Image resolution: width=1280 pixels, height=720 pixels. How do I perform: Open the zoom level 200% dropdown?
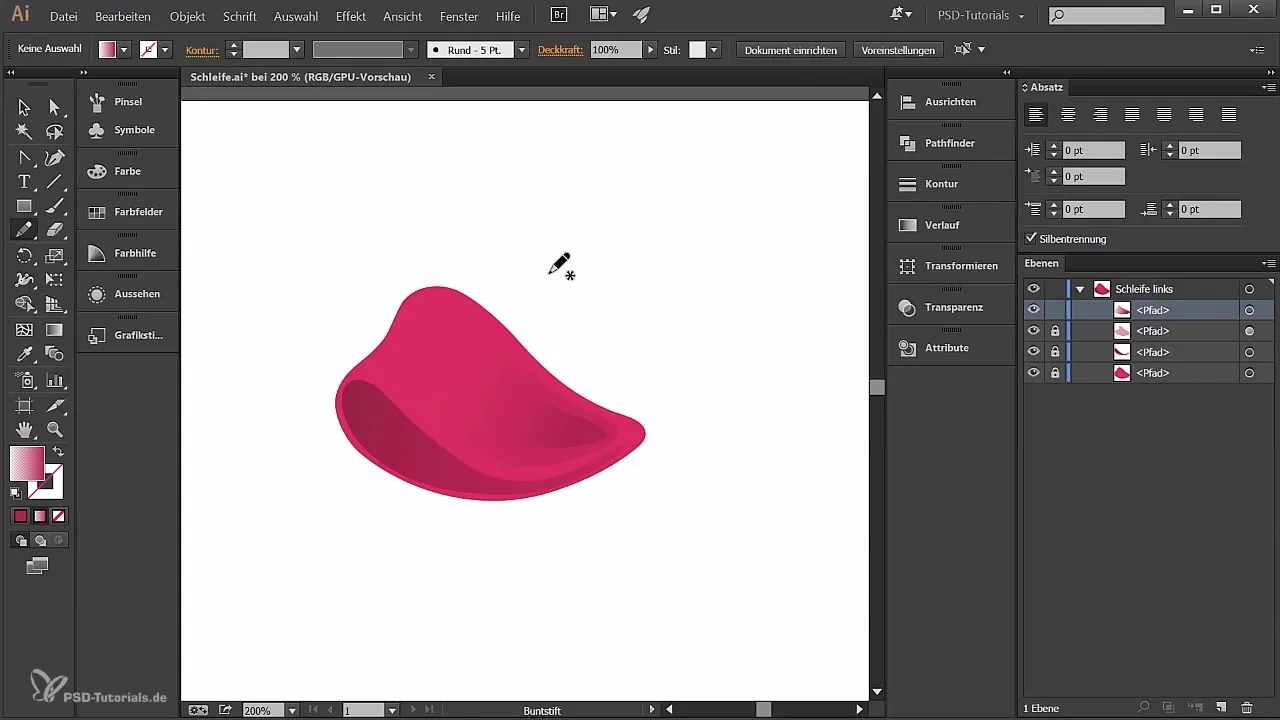point(292,710)
